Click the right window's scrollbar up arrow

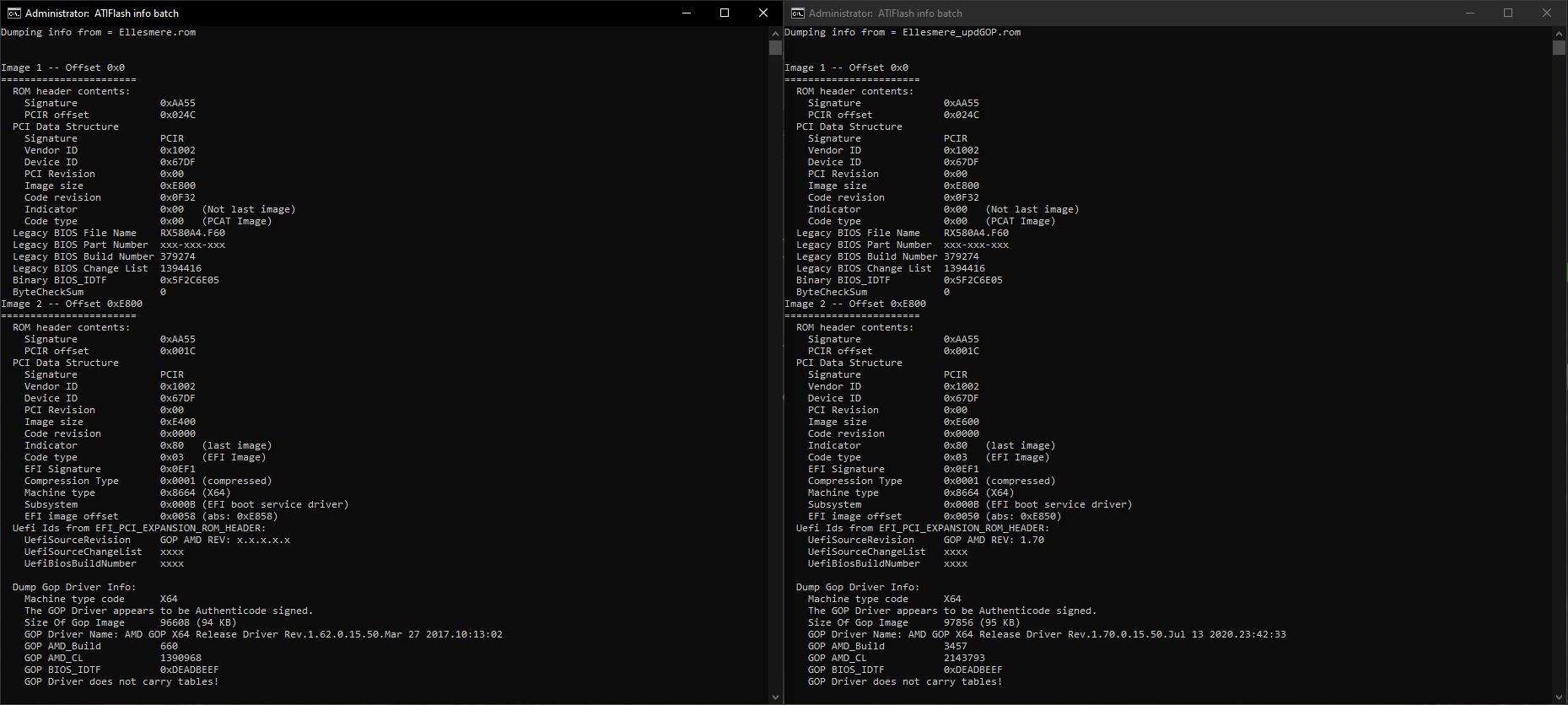tap(1559, 34)
